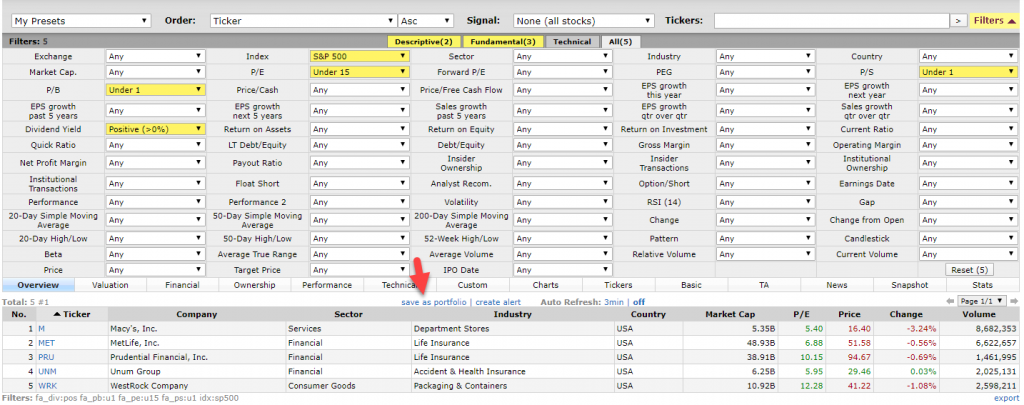Switch to the Financial view tab
1024x405 pixels.
pos(183,285)
